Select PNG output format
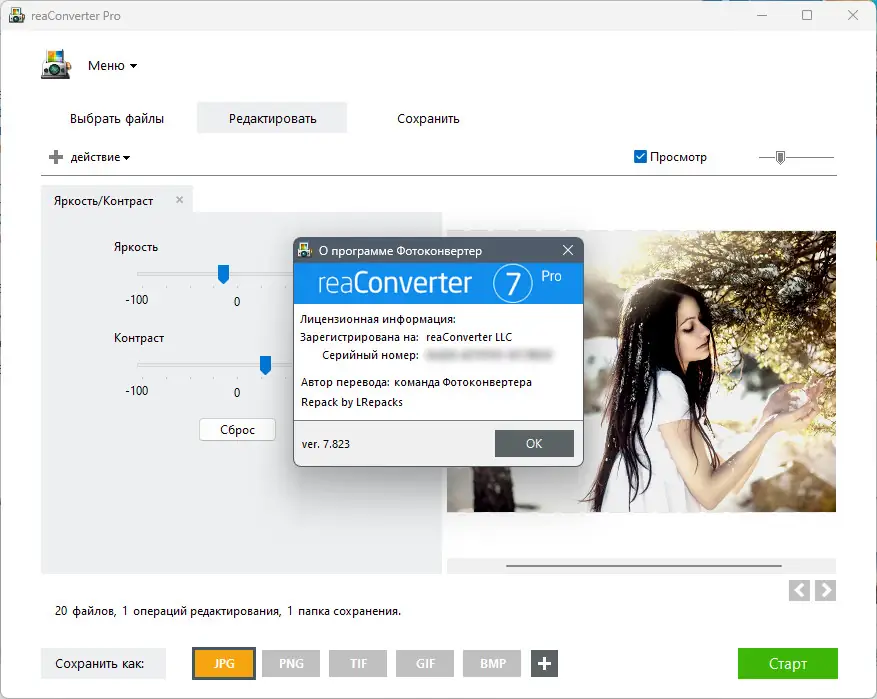The width and height of the screenshot is (877, 699). pos(291,663)
